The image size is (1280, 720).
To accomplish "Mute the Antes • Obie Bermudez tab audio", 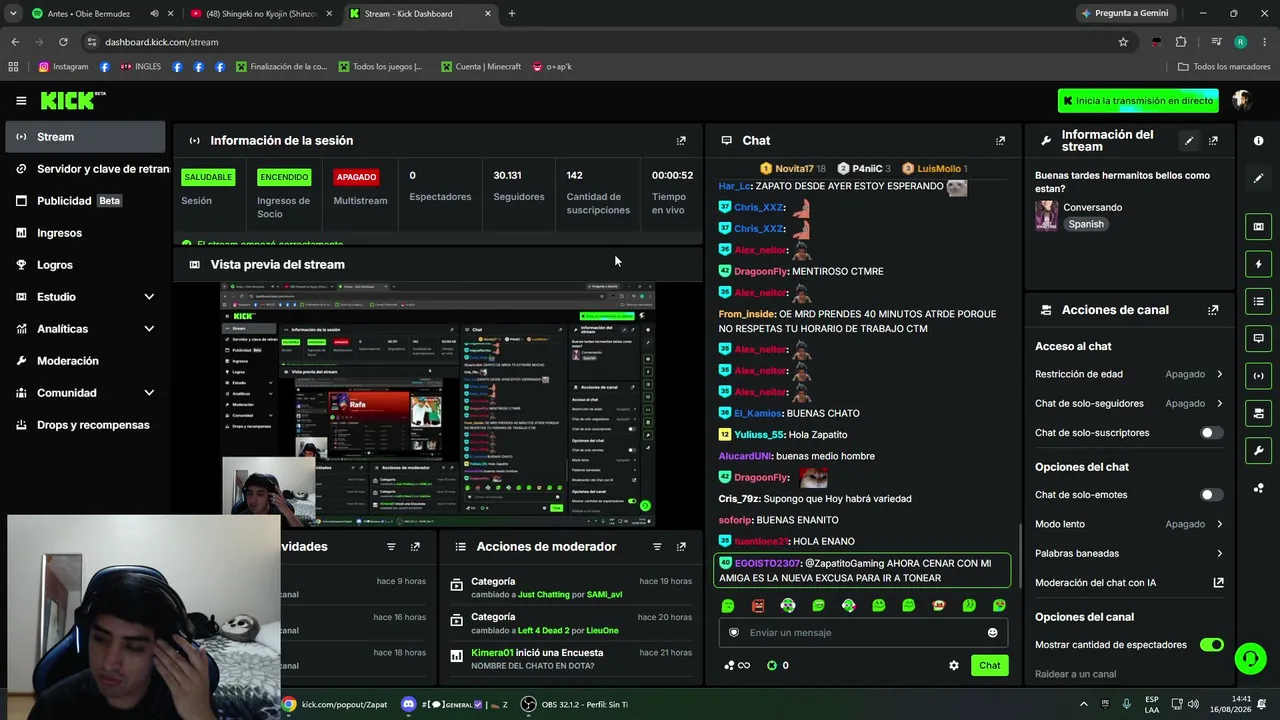I will (154, 14).
